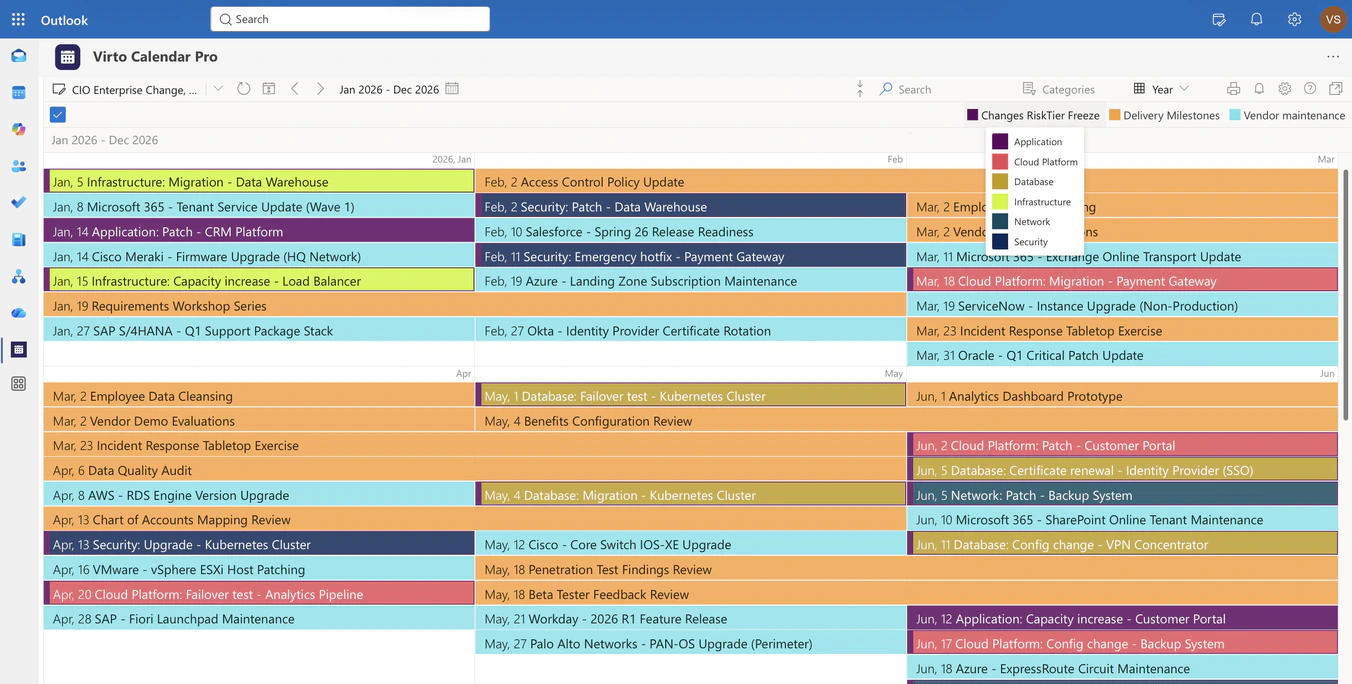This screenshot has height=684, width=1352.
Task: Print the calendar
Action: coord(1233,89)
